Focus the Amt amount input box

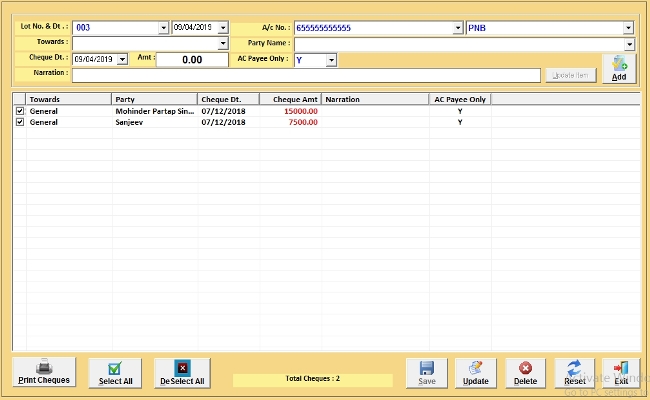pyautogui.click(x=193, y=60)
